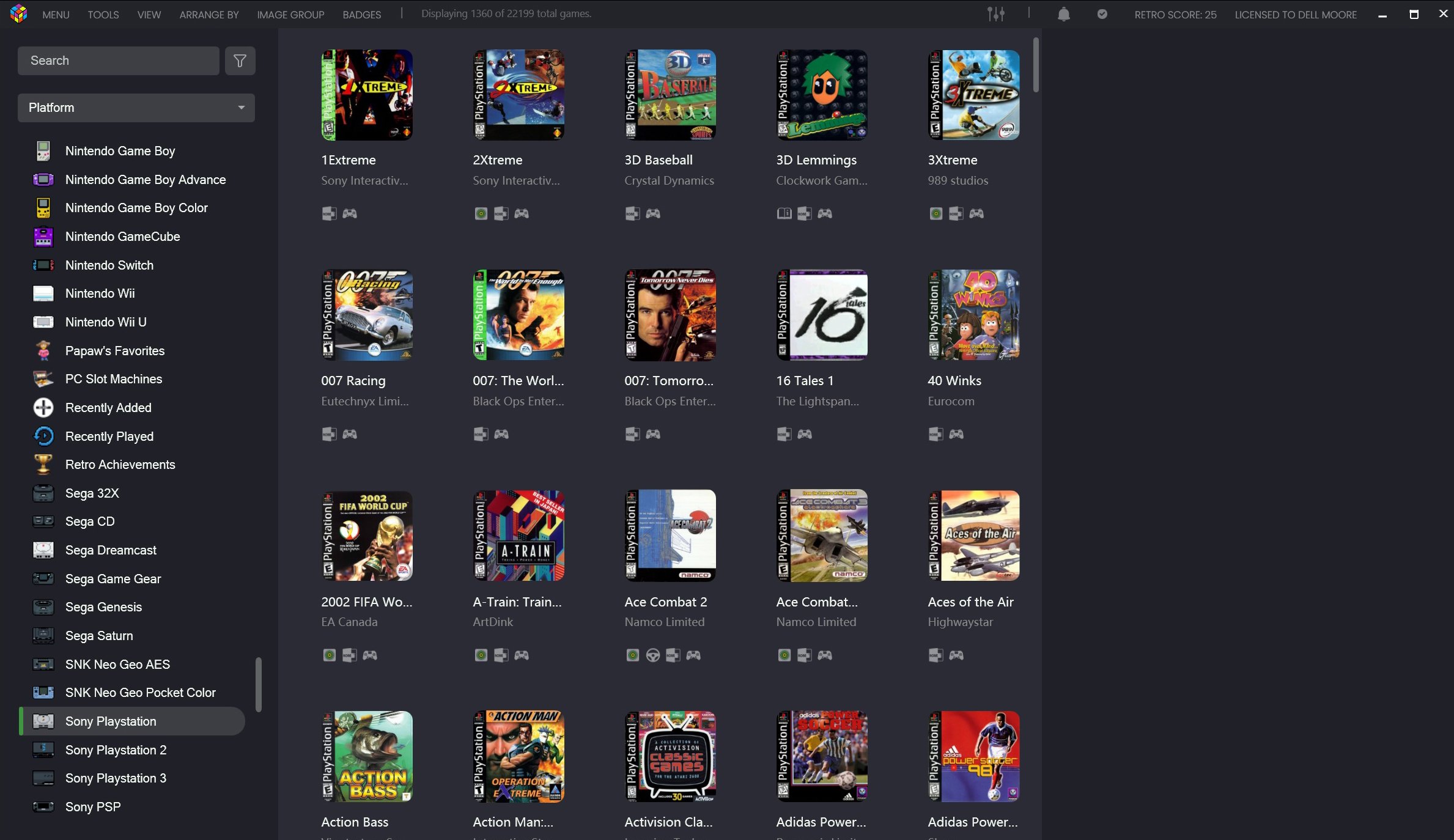
Task: Click the checkmark status icon in top bar
Action: tap(1102, 13)
